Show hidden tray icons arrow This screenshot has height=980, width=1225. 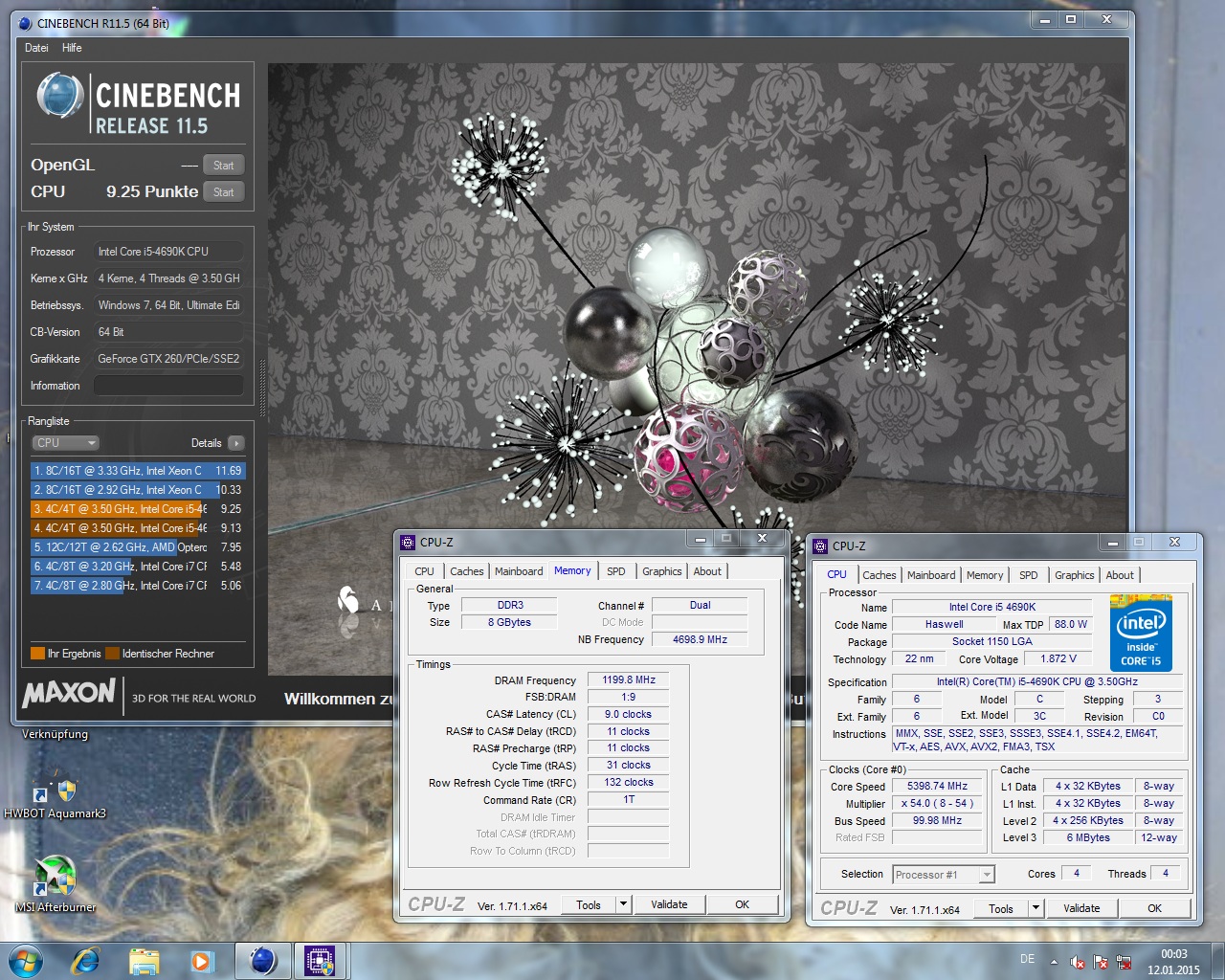click(x=1054, y=962)
